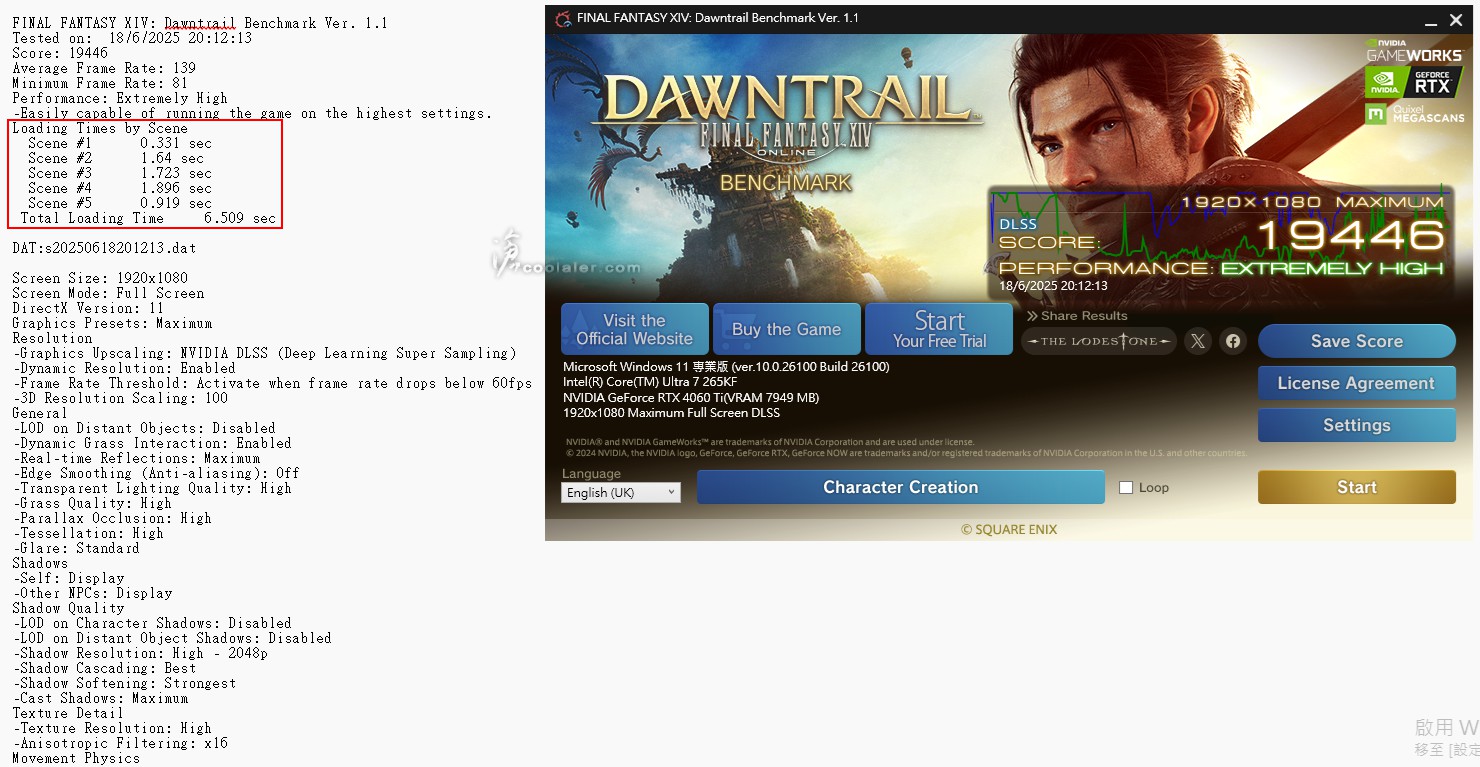Screen dimensions: 1480x767
Task: Click the benchmark window title text
Action: (x=717, y=18)
